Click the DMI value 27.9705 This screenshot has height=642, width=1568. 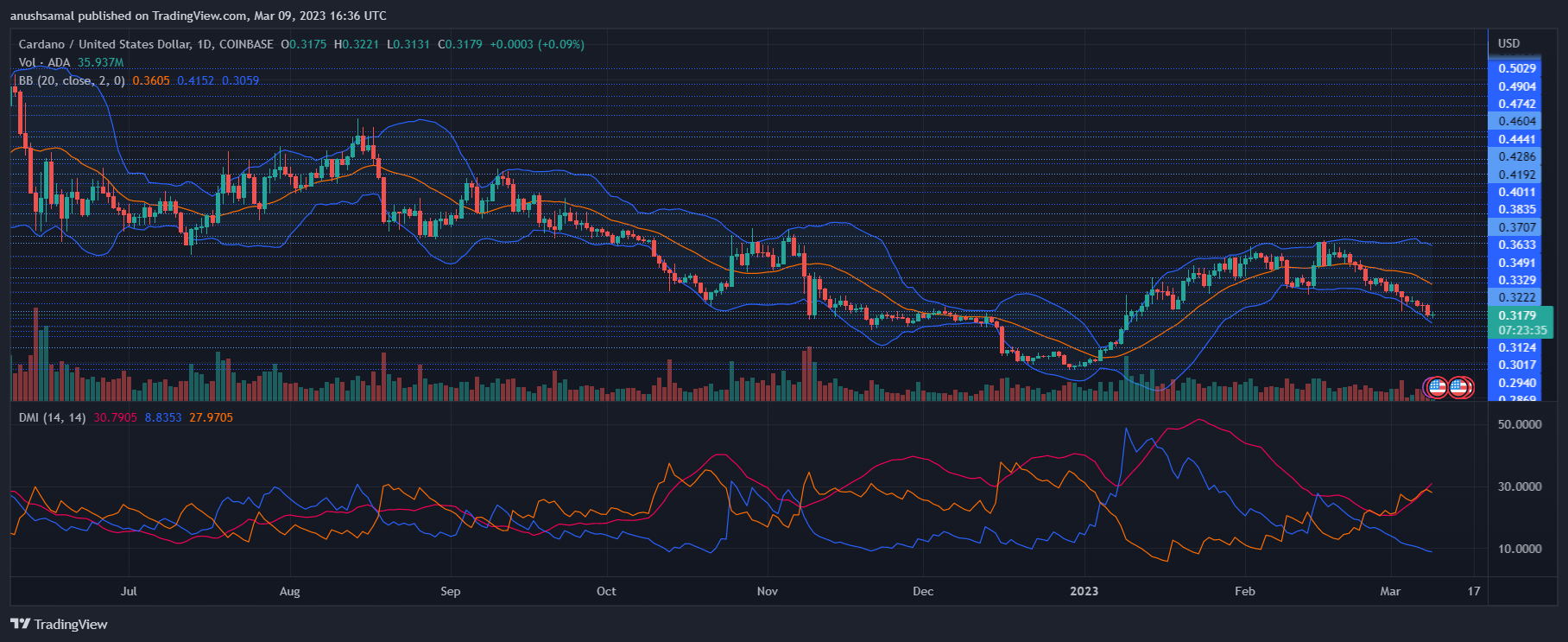coord(212,417)
